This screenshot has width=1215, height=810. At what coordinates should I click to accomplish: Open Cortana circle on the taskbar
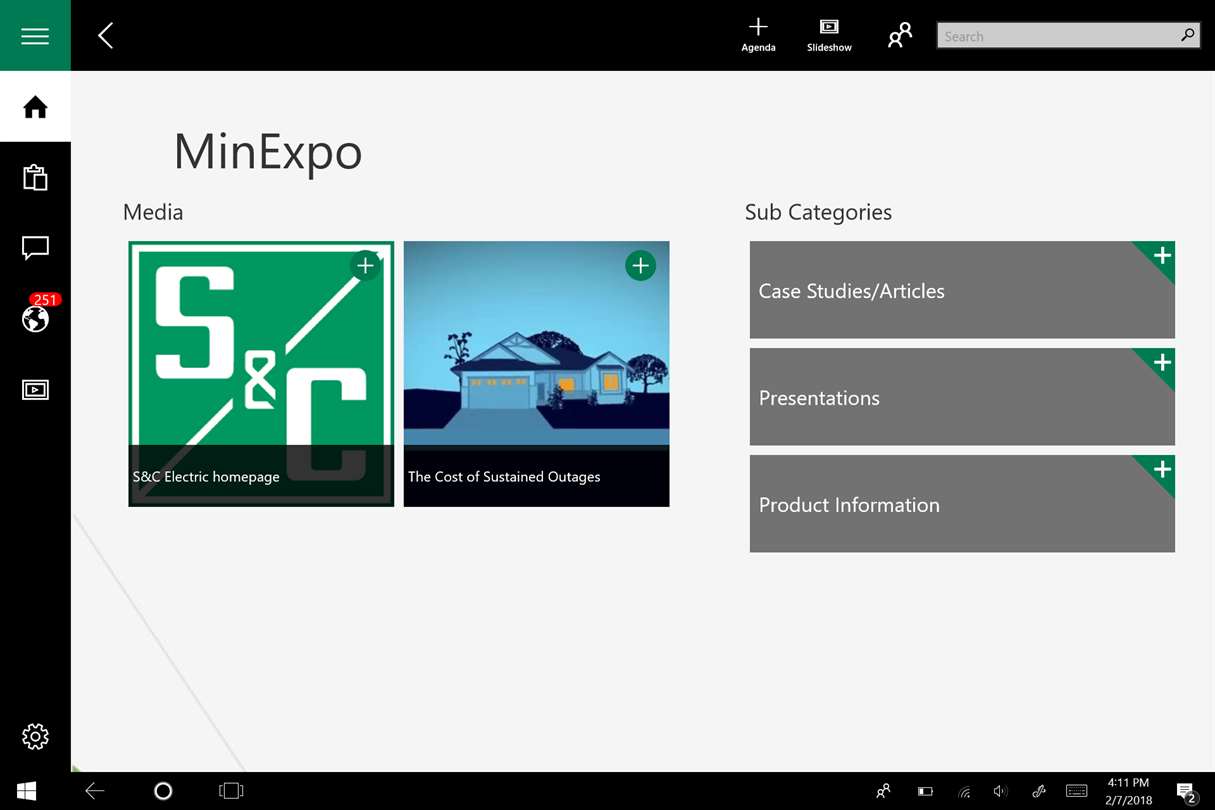click(163, 791)
